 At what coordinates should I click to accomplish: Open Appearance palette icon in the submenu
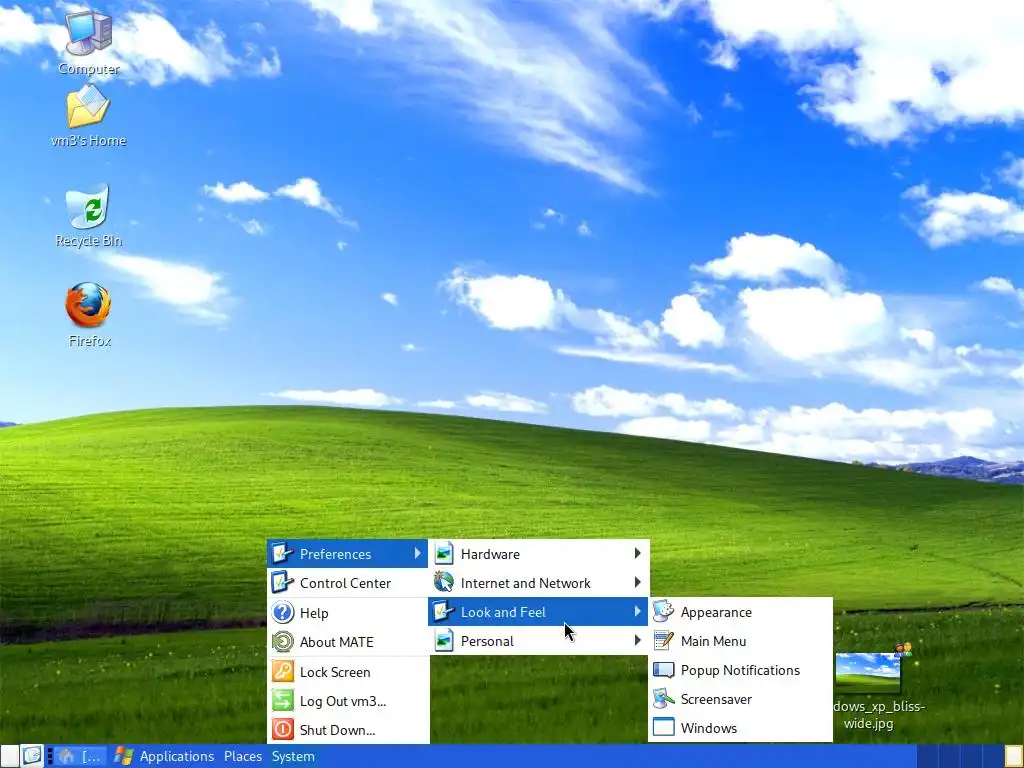[664, 612]
